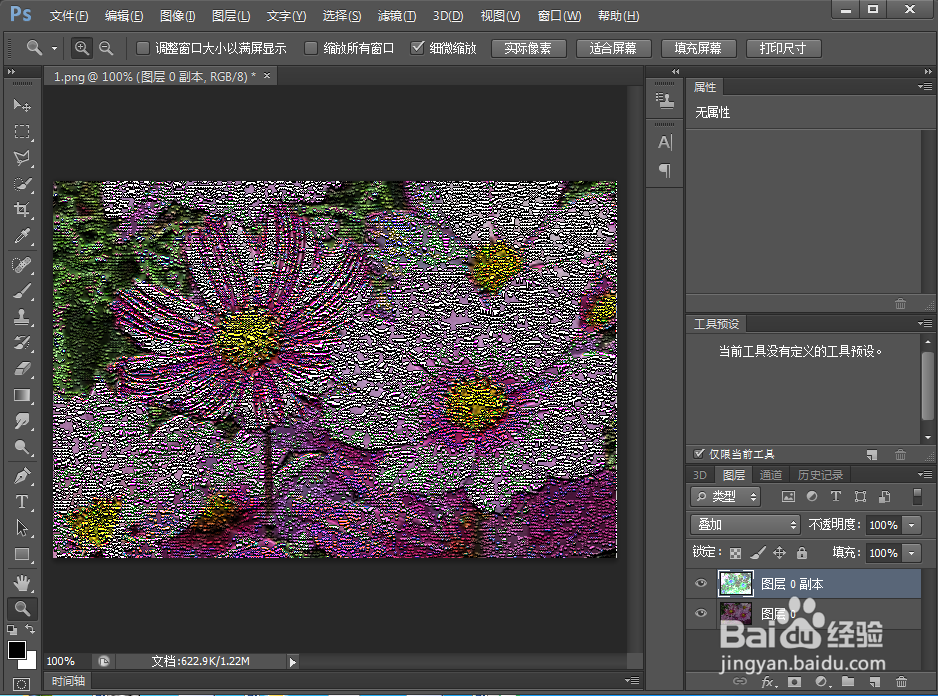The image size is (938, 696).
Task: Open the properties panel flyout menu
Action: coord(925,87)
